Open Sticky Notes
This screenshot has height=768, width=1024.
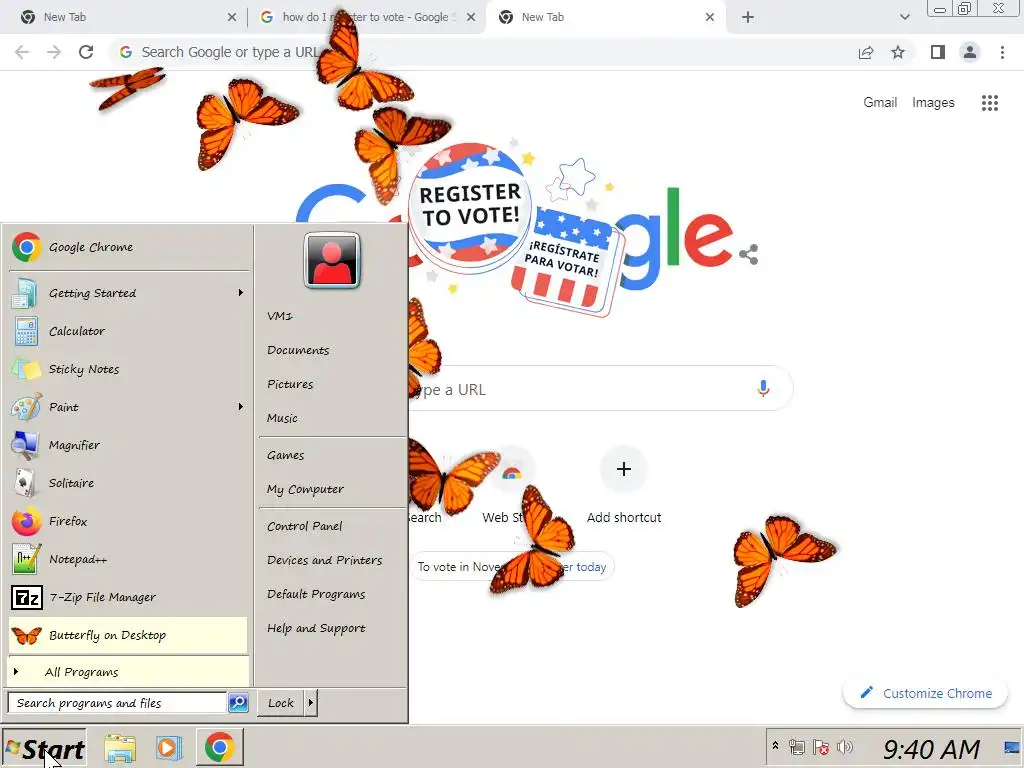pos(128,369)
